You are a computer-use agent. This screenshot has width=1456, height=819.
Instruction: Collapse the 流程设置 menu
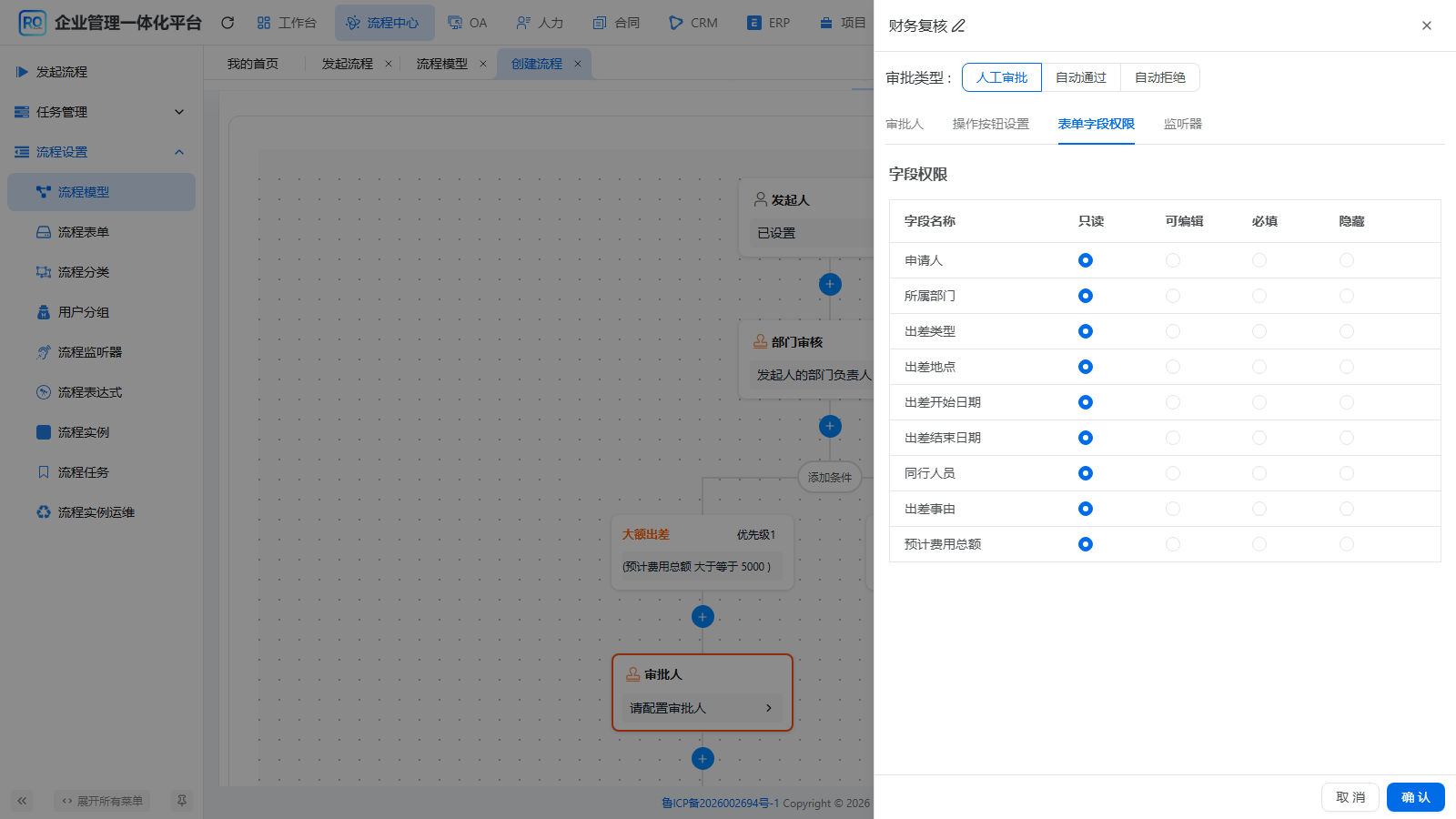(x=102, y=152)
